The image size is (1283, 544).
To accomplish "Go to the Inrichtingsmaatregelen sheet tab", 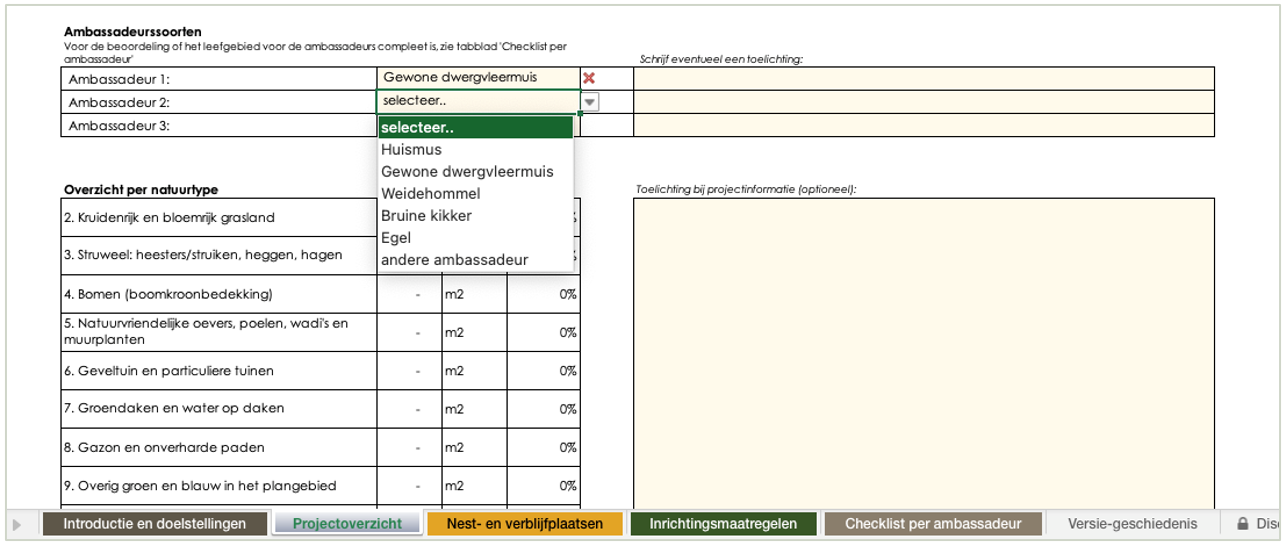I will [x=723, y=524].
